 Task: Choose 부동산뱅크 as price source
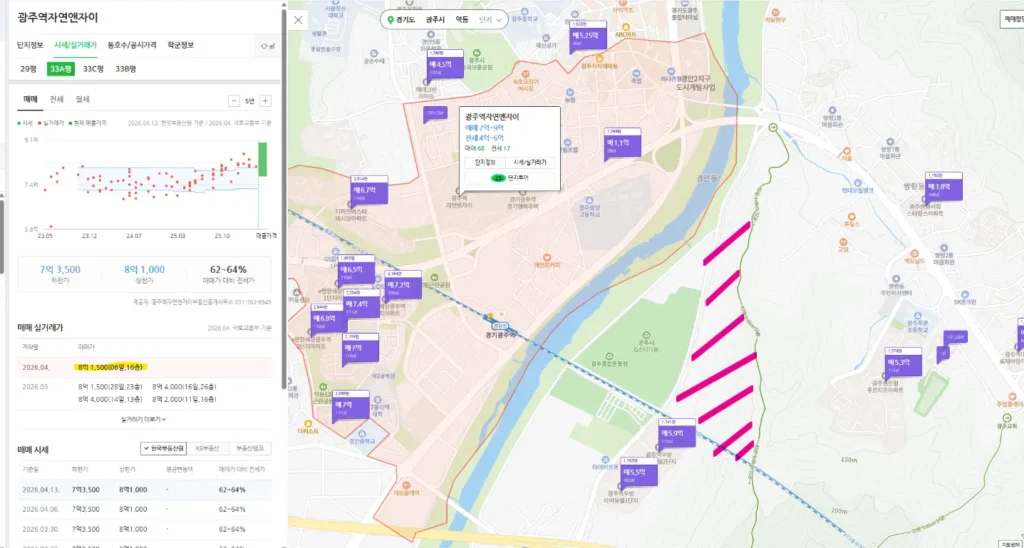click(250, 449)
